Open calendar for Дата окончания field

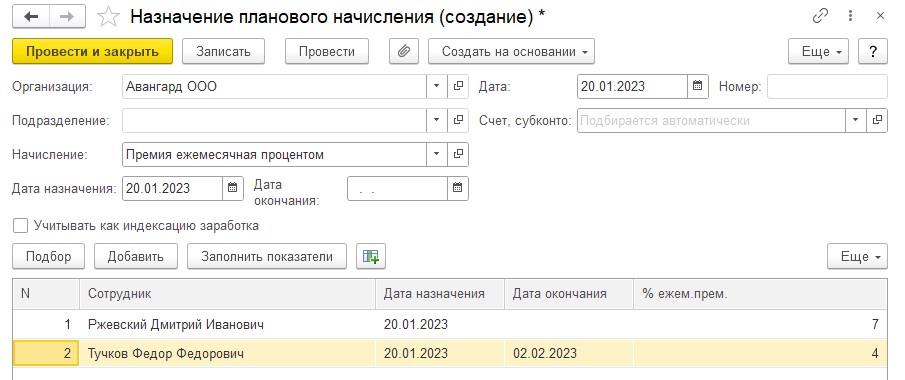click(x=458, y=188)
